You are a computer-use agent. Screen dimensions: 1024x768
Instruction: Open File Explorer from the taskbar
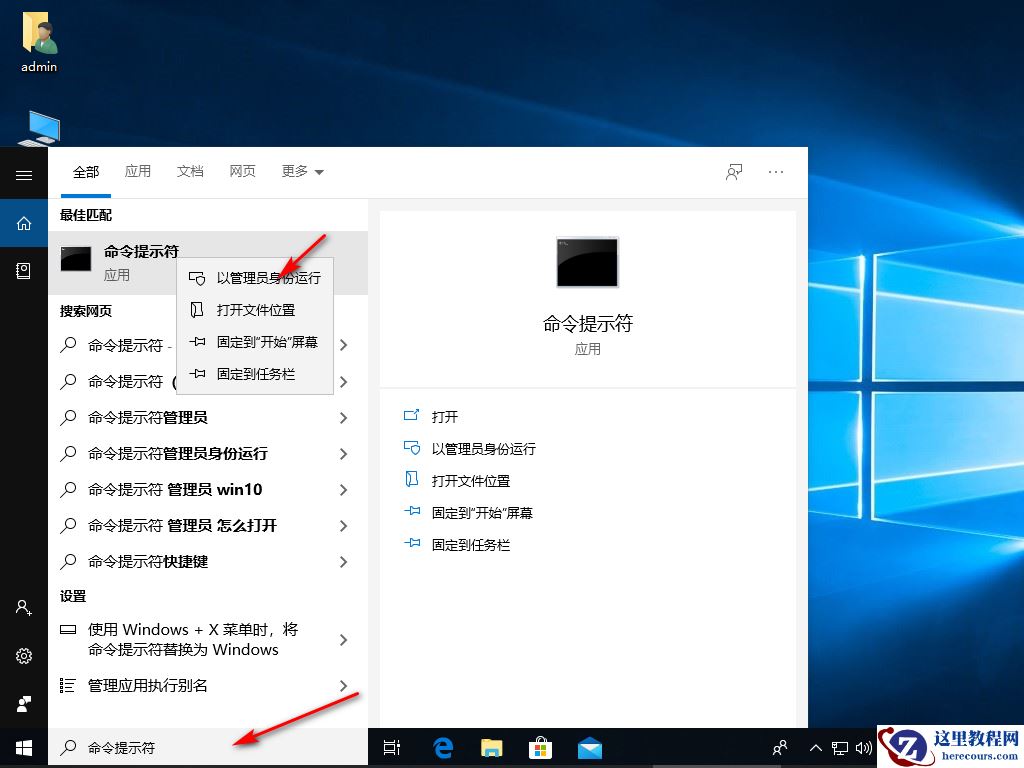coord(491,747)
